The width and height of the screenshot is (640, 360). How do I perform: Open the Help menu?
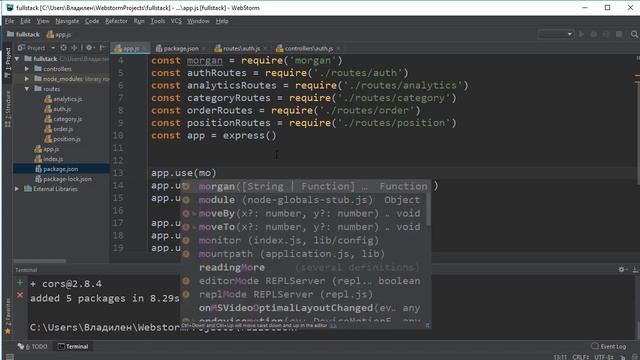coord(222,21)
